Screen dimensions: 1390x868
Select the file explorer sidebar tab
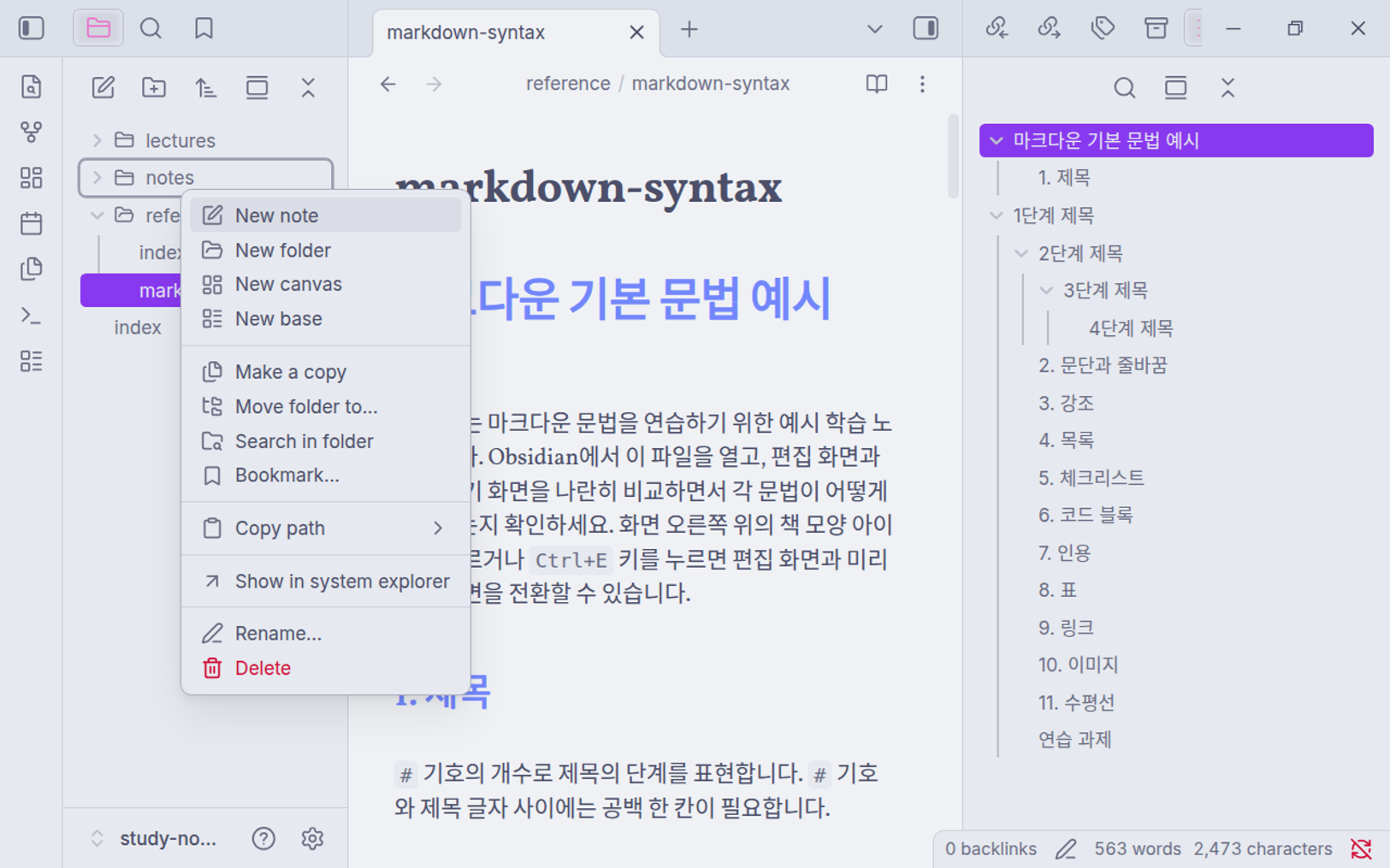click(x=98, y=28)
